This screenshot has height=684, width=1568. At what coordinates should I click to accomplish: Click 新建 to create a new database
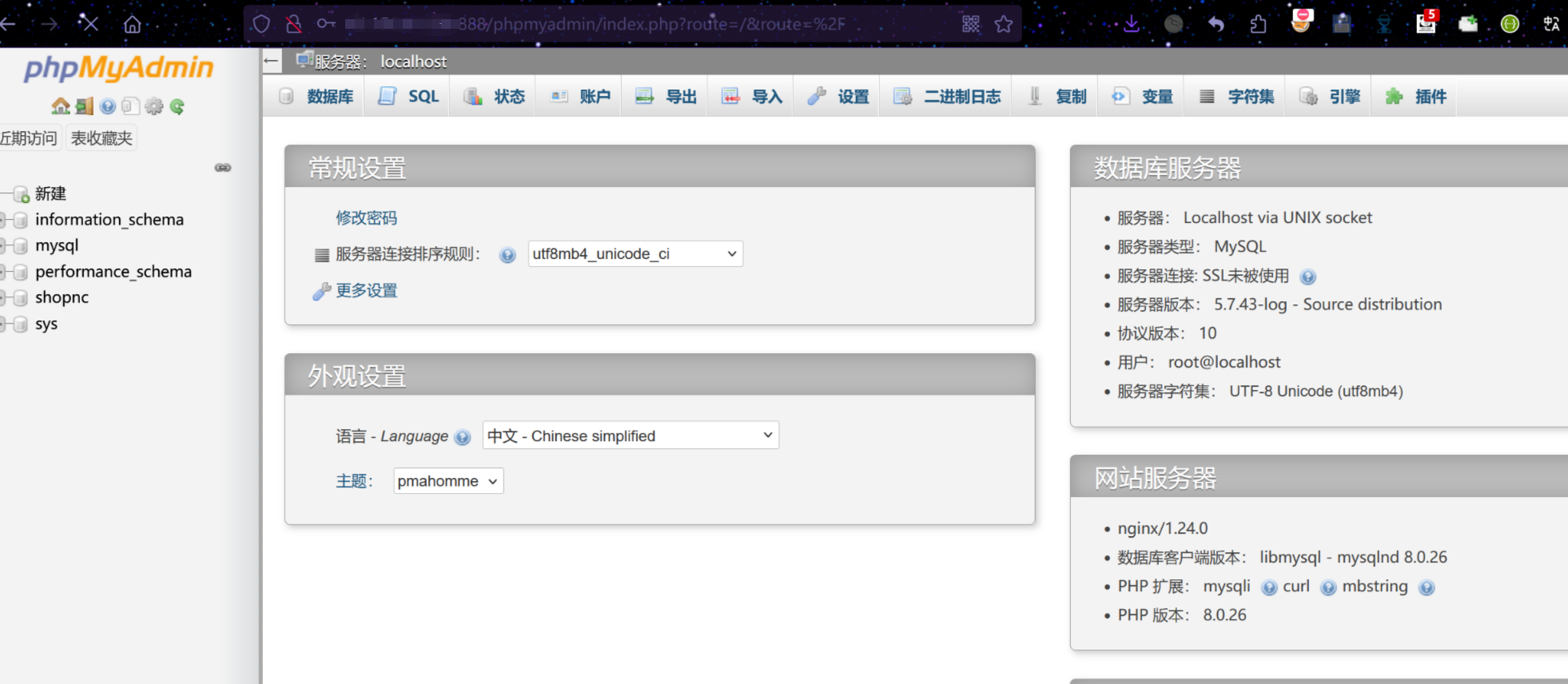click(x=50, y=193)
